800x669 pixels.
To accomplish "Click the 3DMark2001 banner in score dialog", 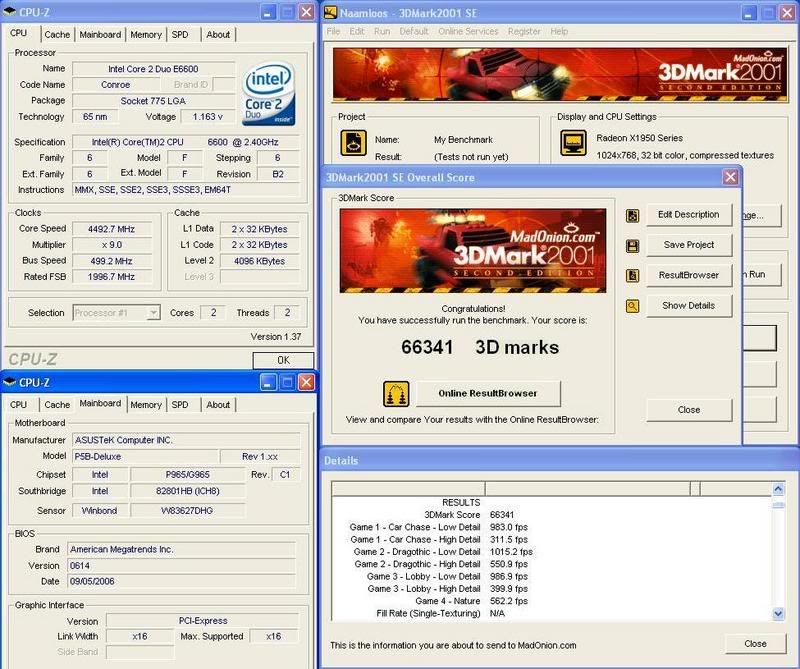I will (x=473, y=251).
